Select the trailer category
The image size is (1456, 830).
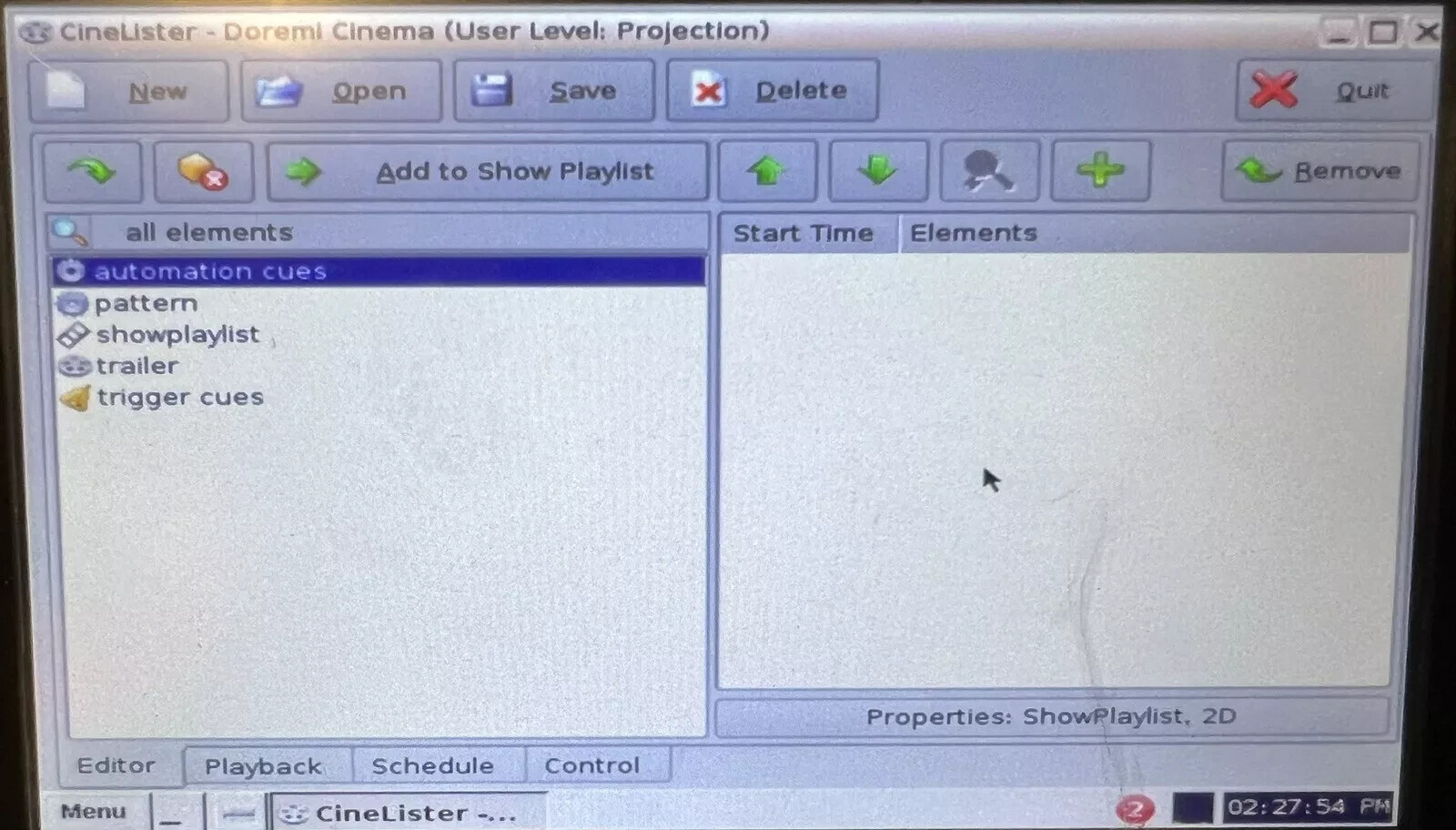(x=379, y=366)
